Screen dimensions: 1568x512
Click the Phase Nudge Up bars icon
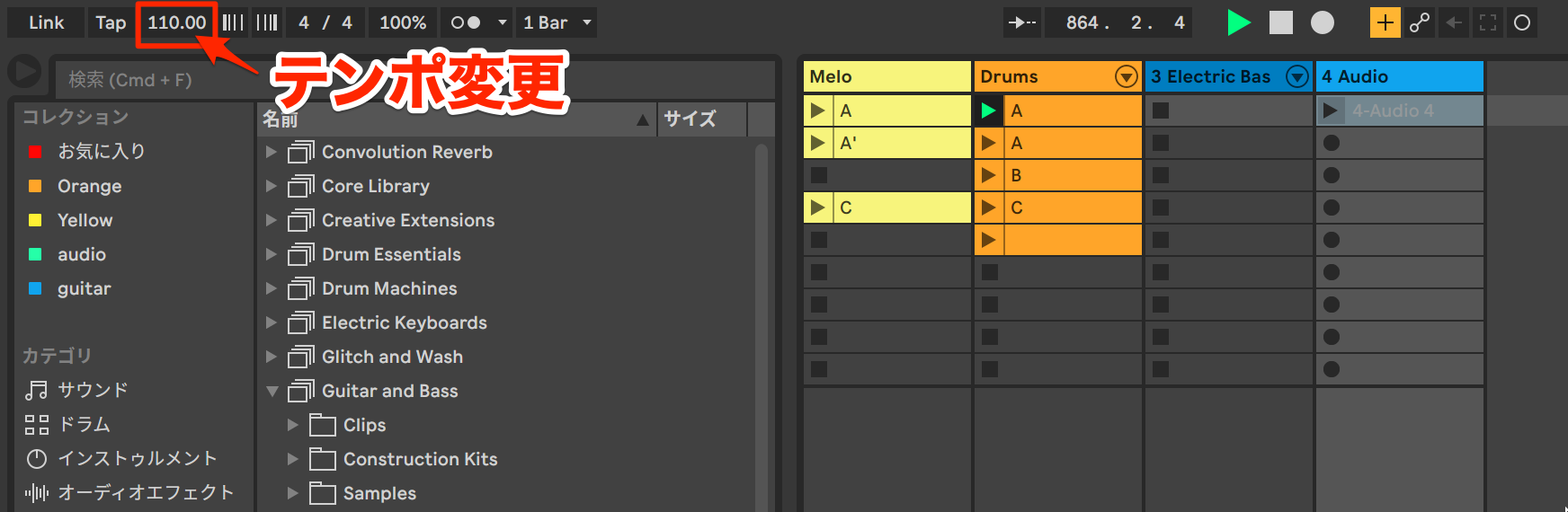pos(267,22)
